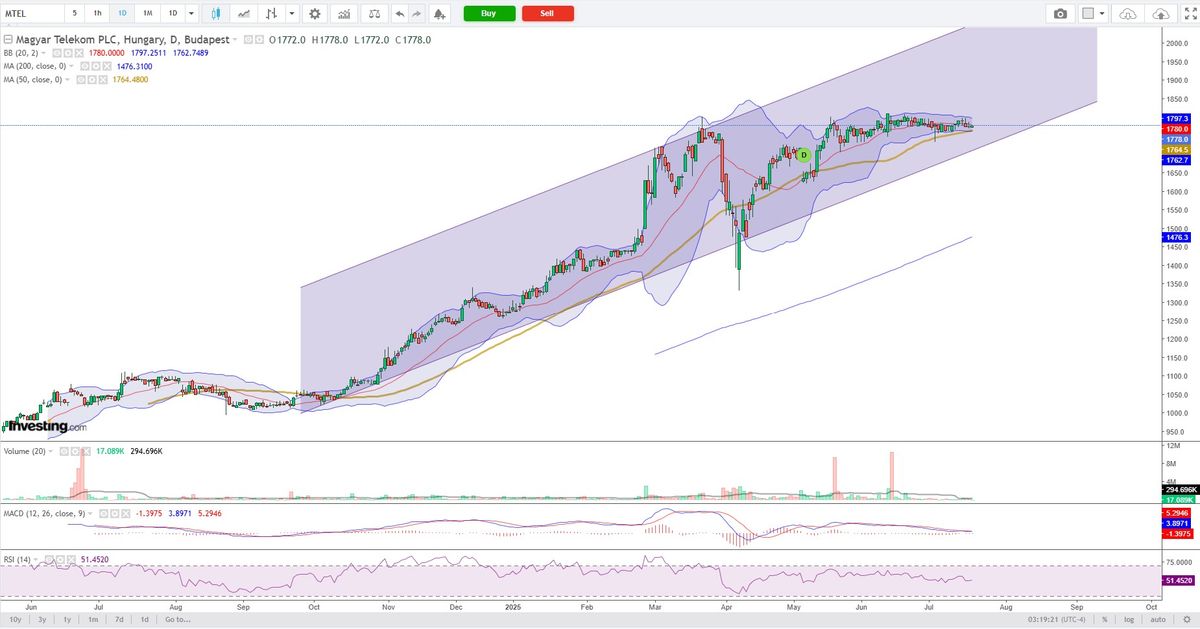Open the Go to... date dialog
1200x629 pixels.
[179, 620]
